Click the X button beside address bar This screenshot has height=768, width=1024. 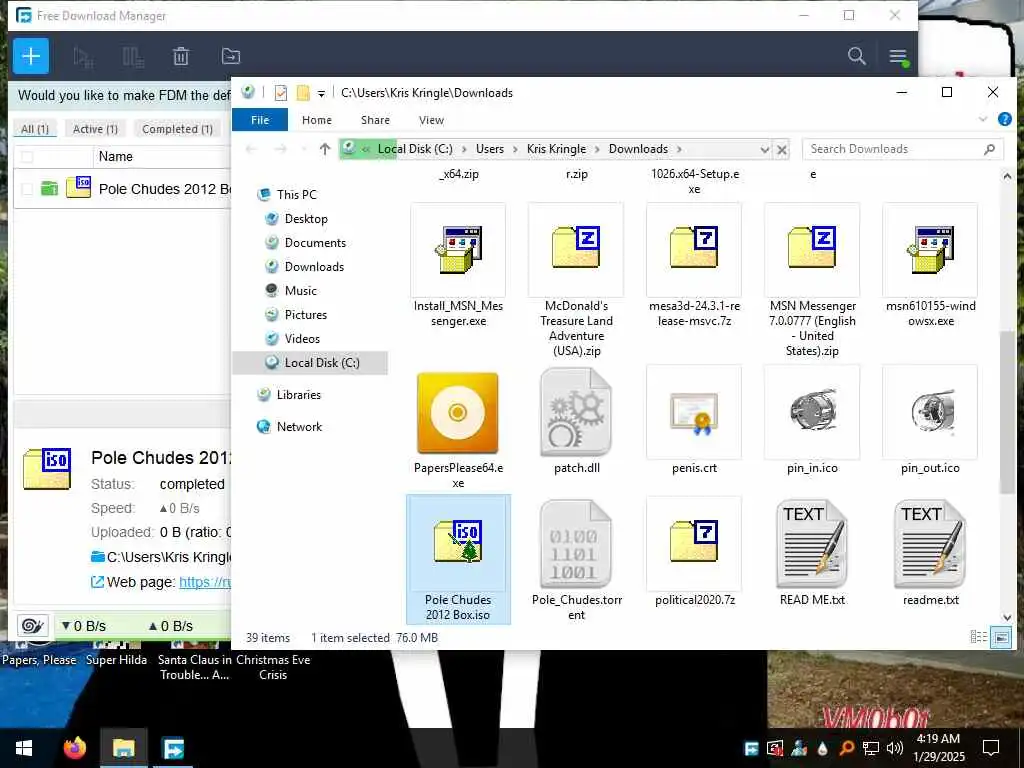[x=781, y=150]
